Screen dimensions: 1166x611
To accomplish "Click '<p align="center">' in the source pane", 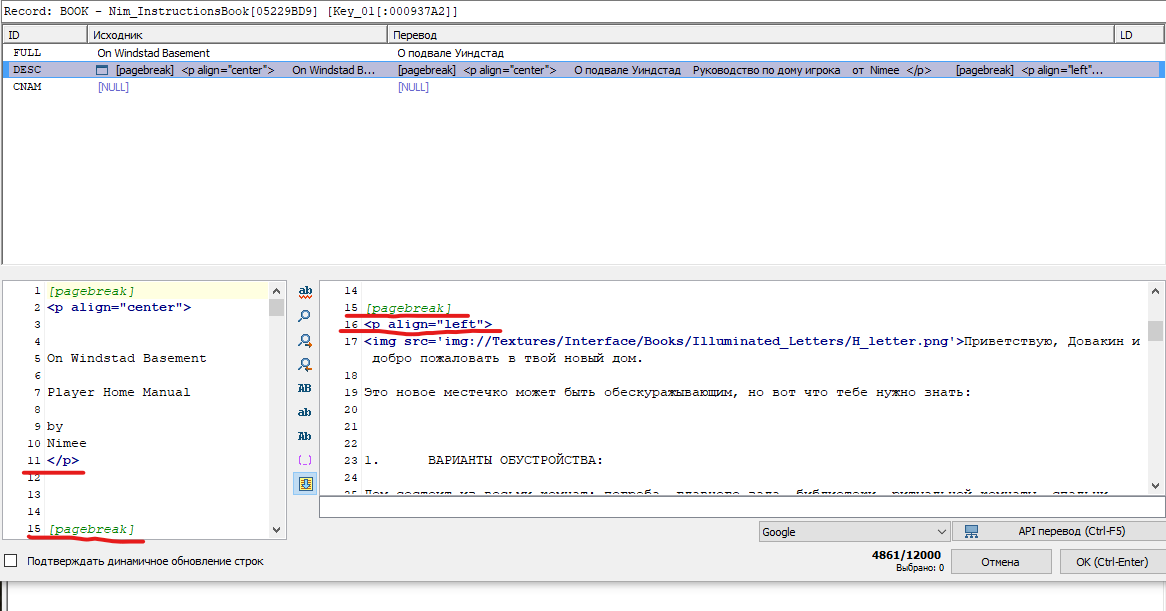I will pos(119,307).
